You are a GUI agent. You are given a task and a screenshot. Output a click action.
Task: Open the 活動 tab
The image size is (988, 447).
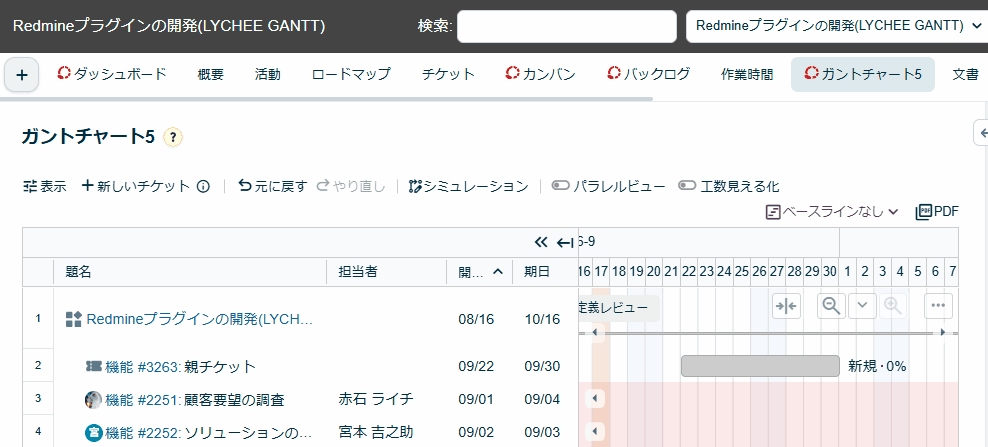click(x=268, y=74)
